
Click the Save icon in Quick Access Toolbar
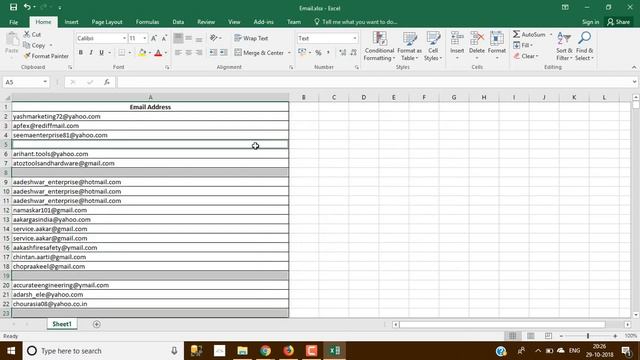13,7
